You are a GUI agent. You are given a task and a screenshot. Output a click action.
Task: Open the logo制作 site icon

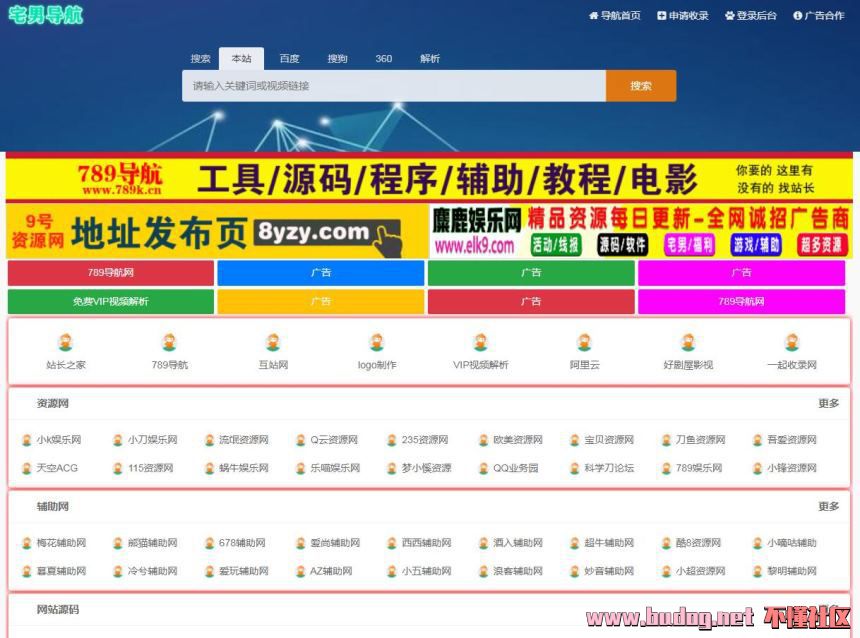(377, 343)
